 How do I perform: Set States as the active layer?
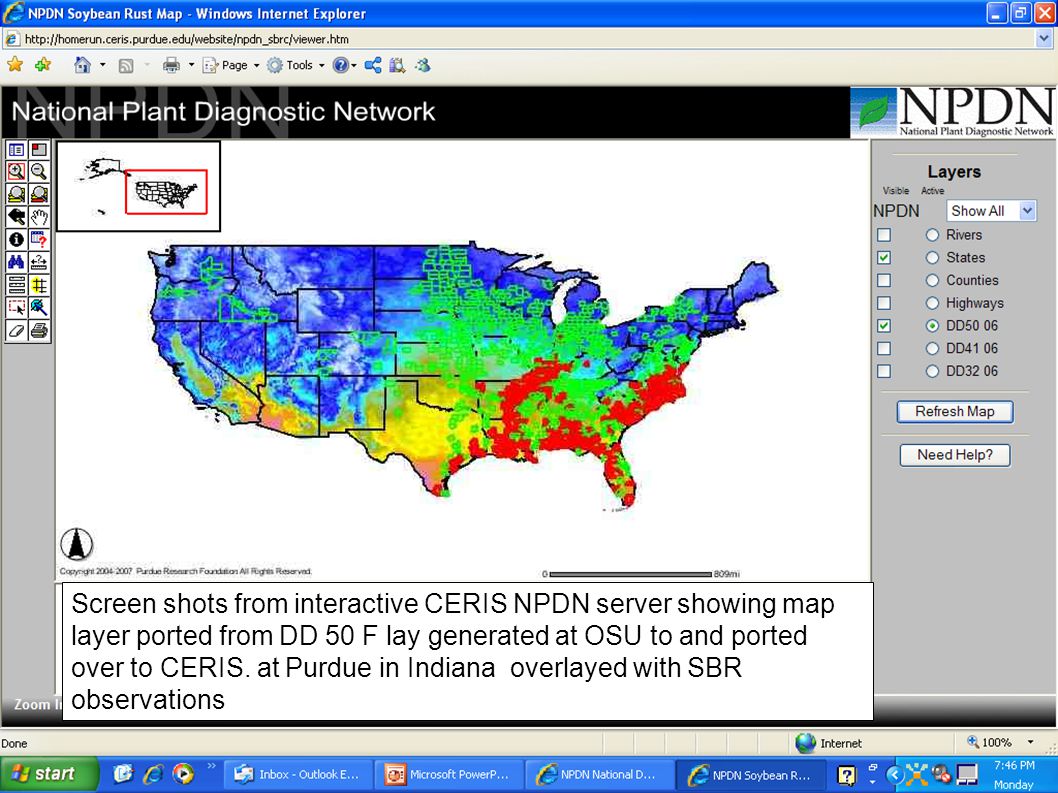(x=932, y=258)
